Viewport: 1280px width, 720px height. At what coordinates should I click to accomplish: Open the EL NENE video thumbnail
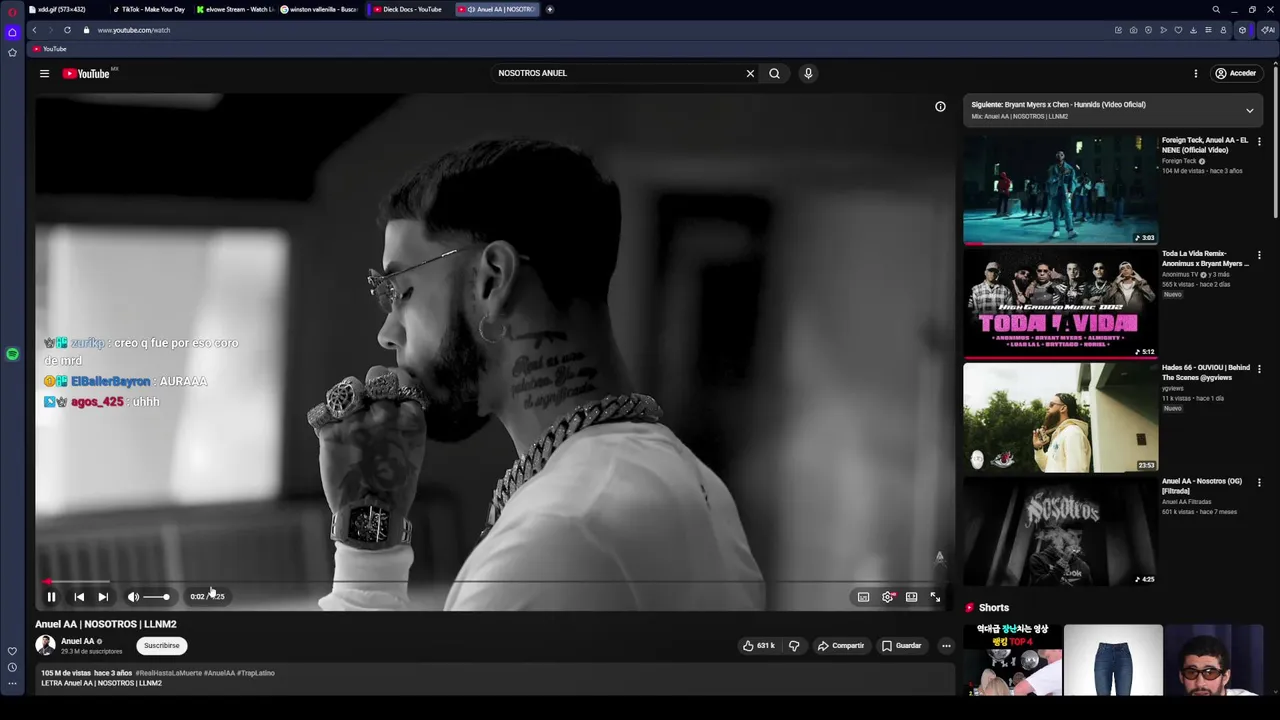click(x=1060, y=190)
